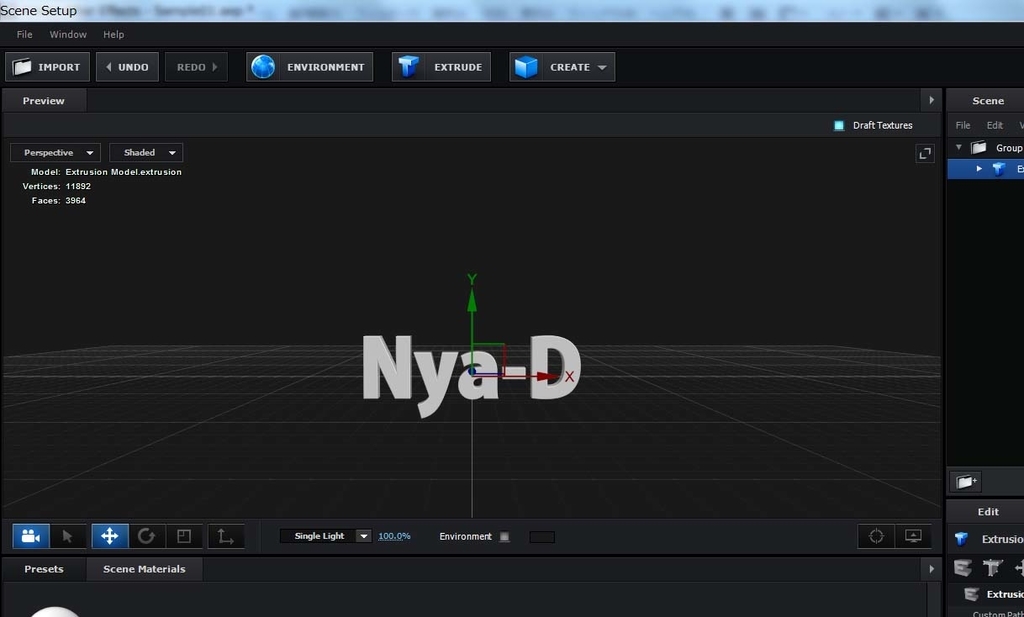Open the Preview panel flyout arrow
This screenshot has height=617, width=1024.
pyautogui.click(x=931, y=101)
